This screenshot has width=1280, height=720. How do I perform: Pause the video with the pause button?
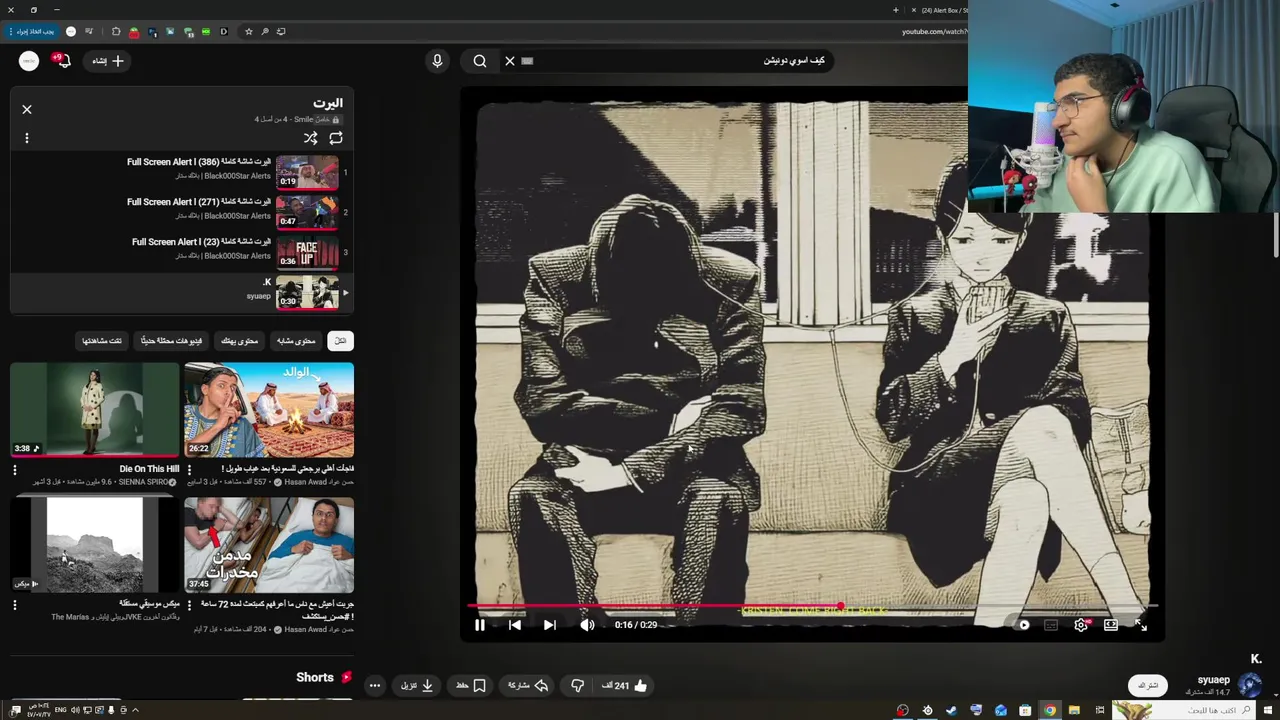coord(479,625)
